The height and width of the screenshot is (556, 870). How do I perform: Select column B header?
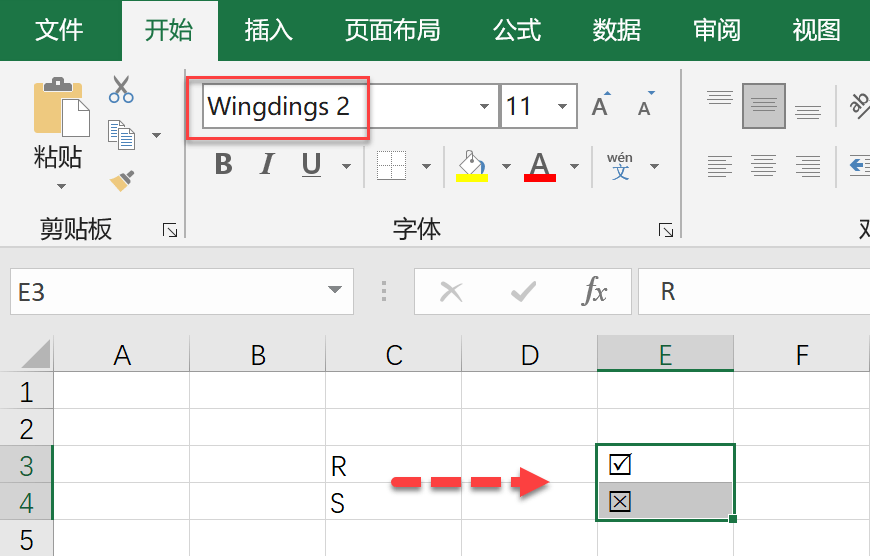(x=257, y=354)
